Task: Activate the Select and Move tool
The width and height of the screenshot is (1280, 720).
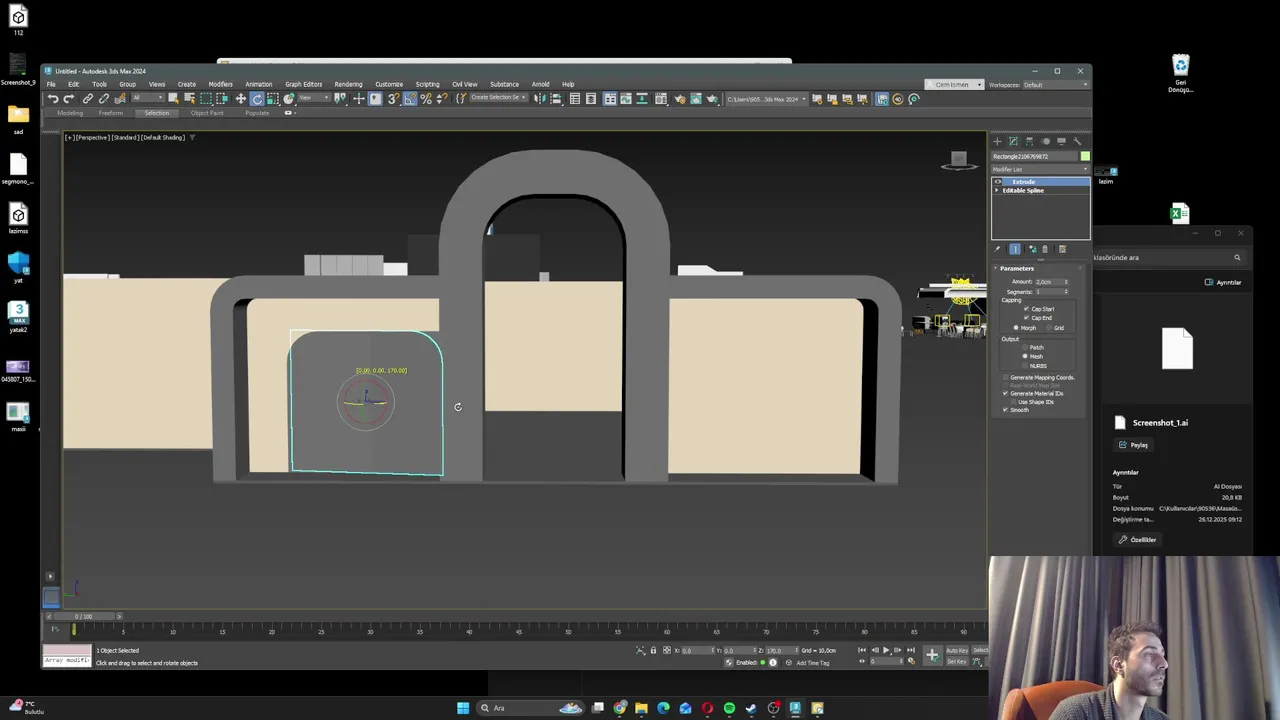Action: (x=240, y=98)
